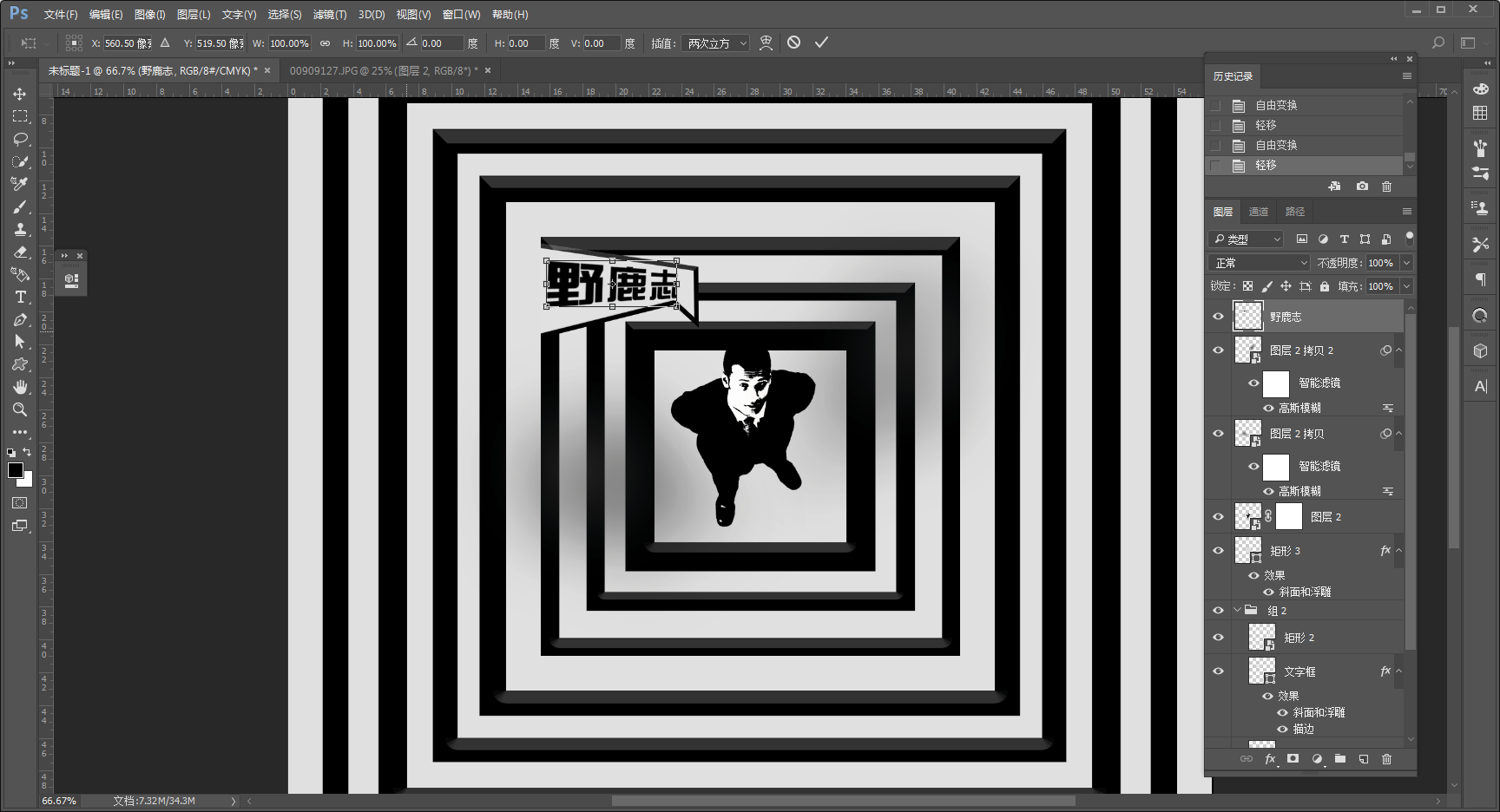Click the foreground color swatch
Image resolution: width=1500 pixels, height=812 pixels.
point(15,470)
